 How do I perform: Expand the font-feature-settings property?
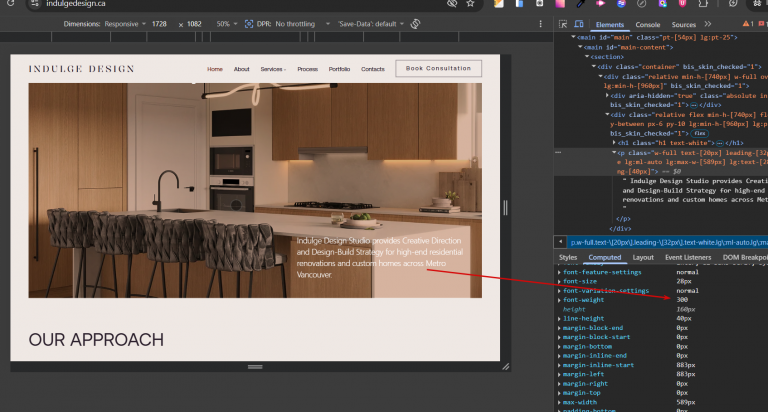pyautogui.click(x=559, y=272)
